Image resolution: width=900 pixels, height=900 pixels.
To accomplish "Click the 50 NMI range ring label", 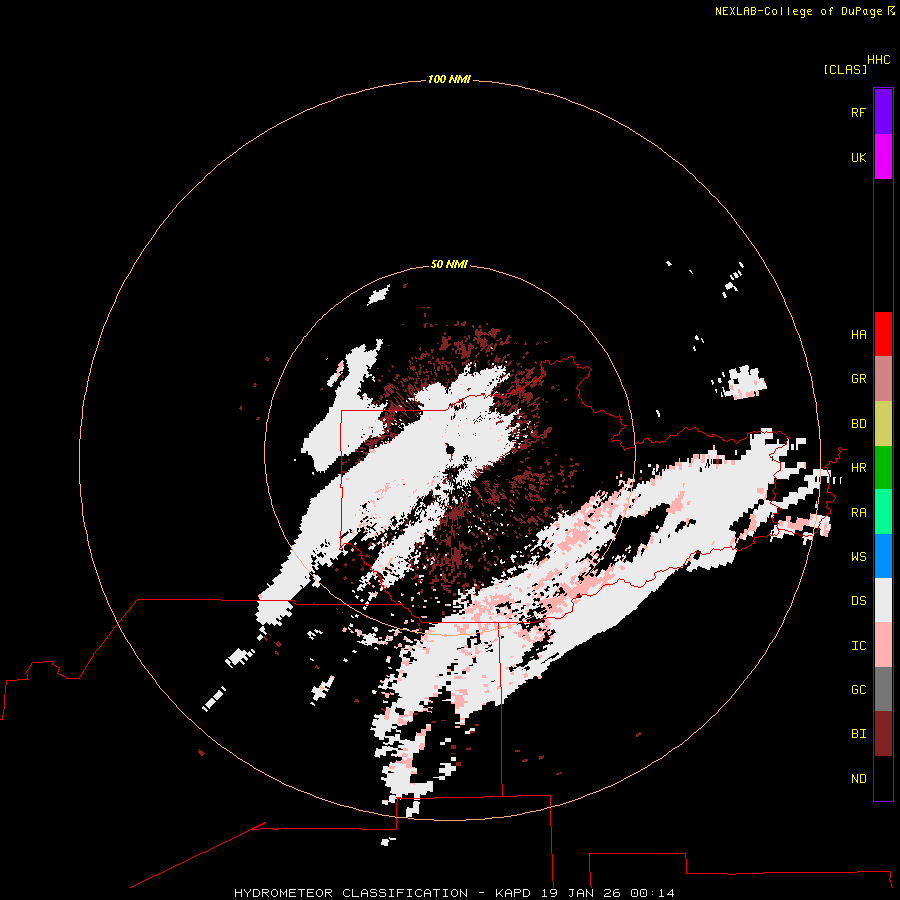I will click(x=449, y=264).
